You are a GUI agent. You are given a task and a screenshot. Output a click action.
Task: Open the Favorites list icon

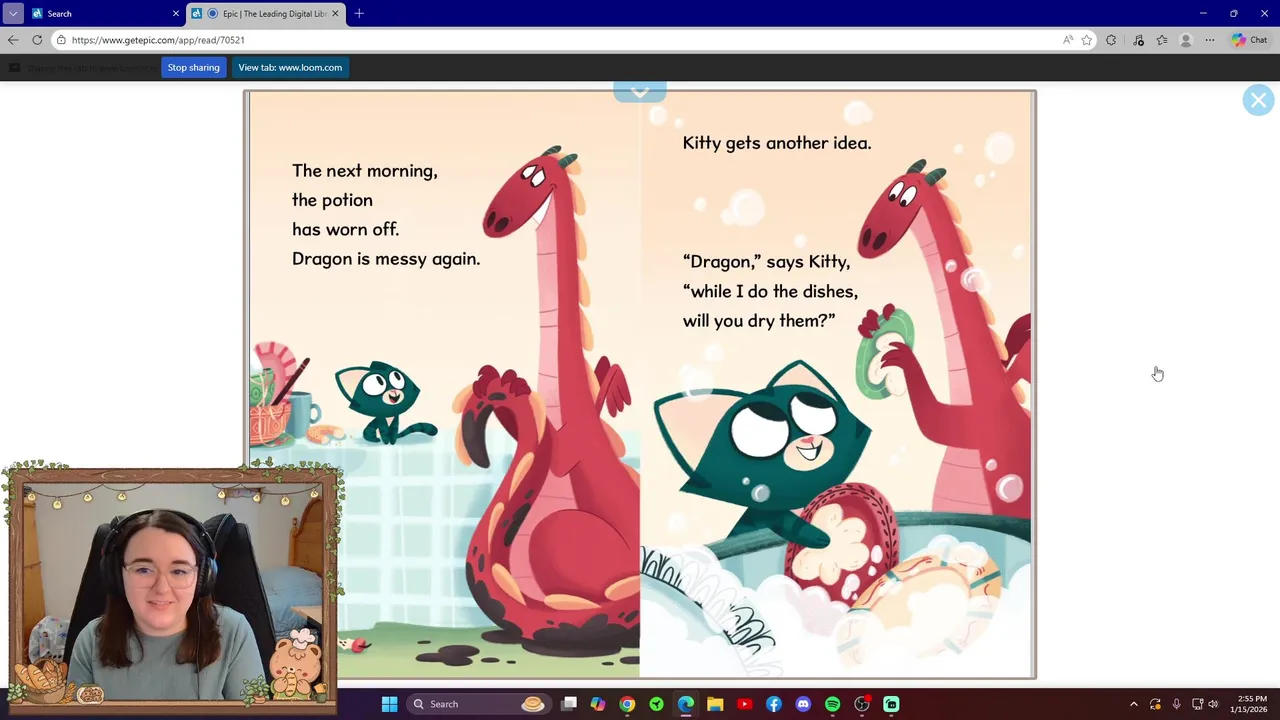pyautogui.click(x=1162, y=40)
